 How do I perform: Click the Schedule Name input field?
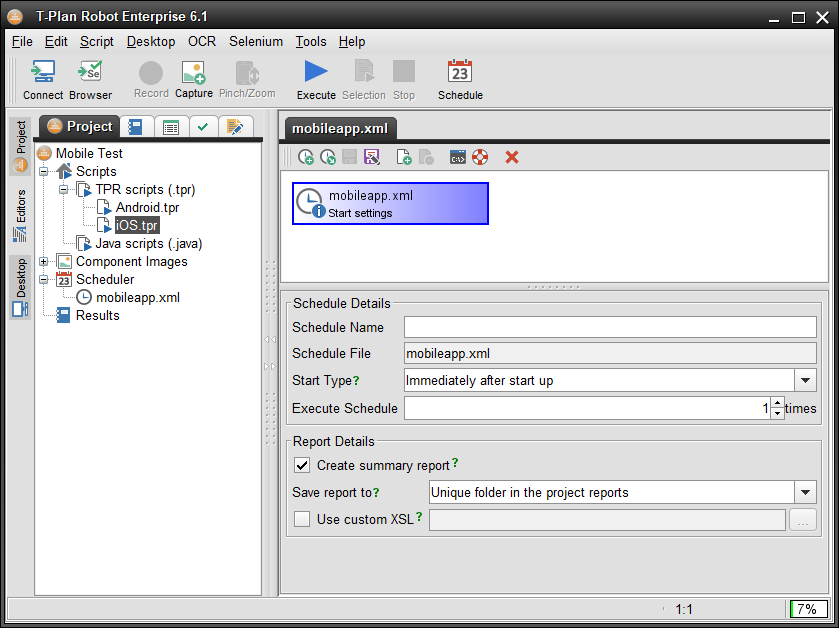(x=610, y=327)
